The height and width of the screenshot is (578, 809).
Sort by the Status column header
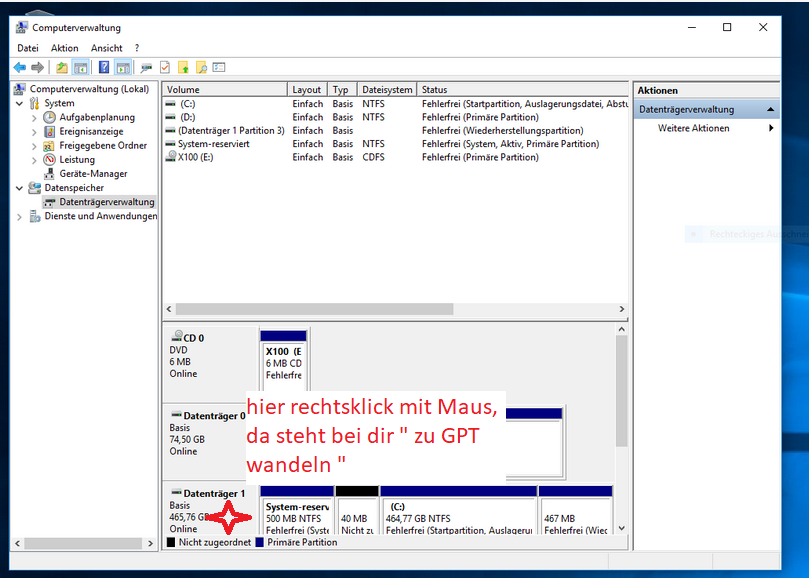click(522, 89)
